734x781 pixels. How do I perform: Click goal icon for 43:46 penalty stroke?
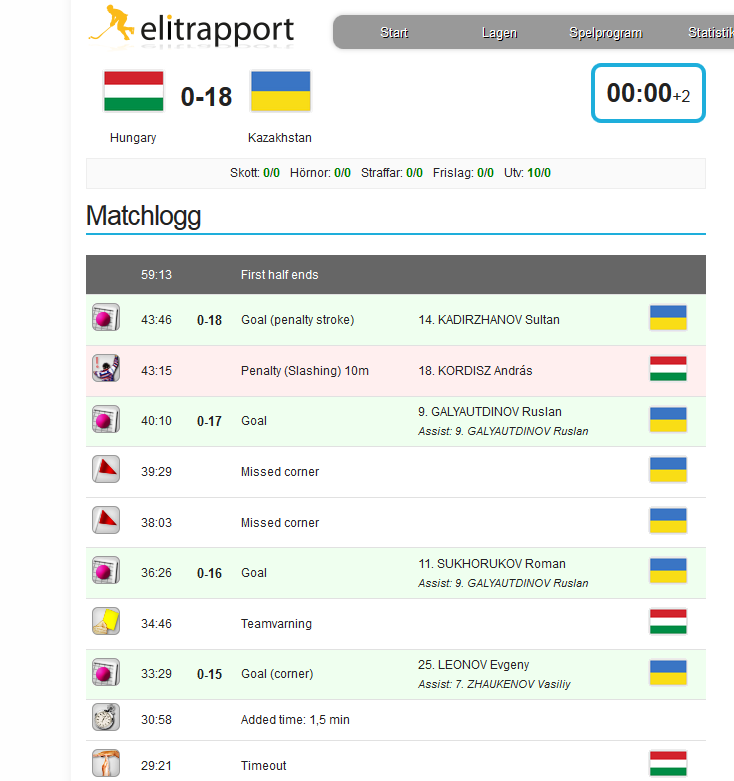pos(106,317)
